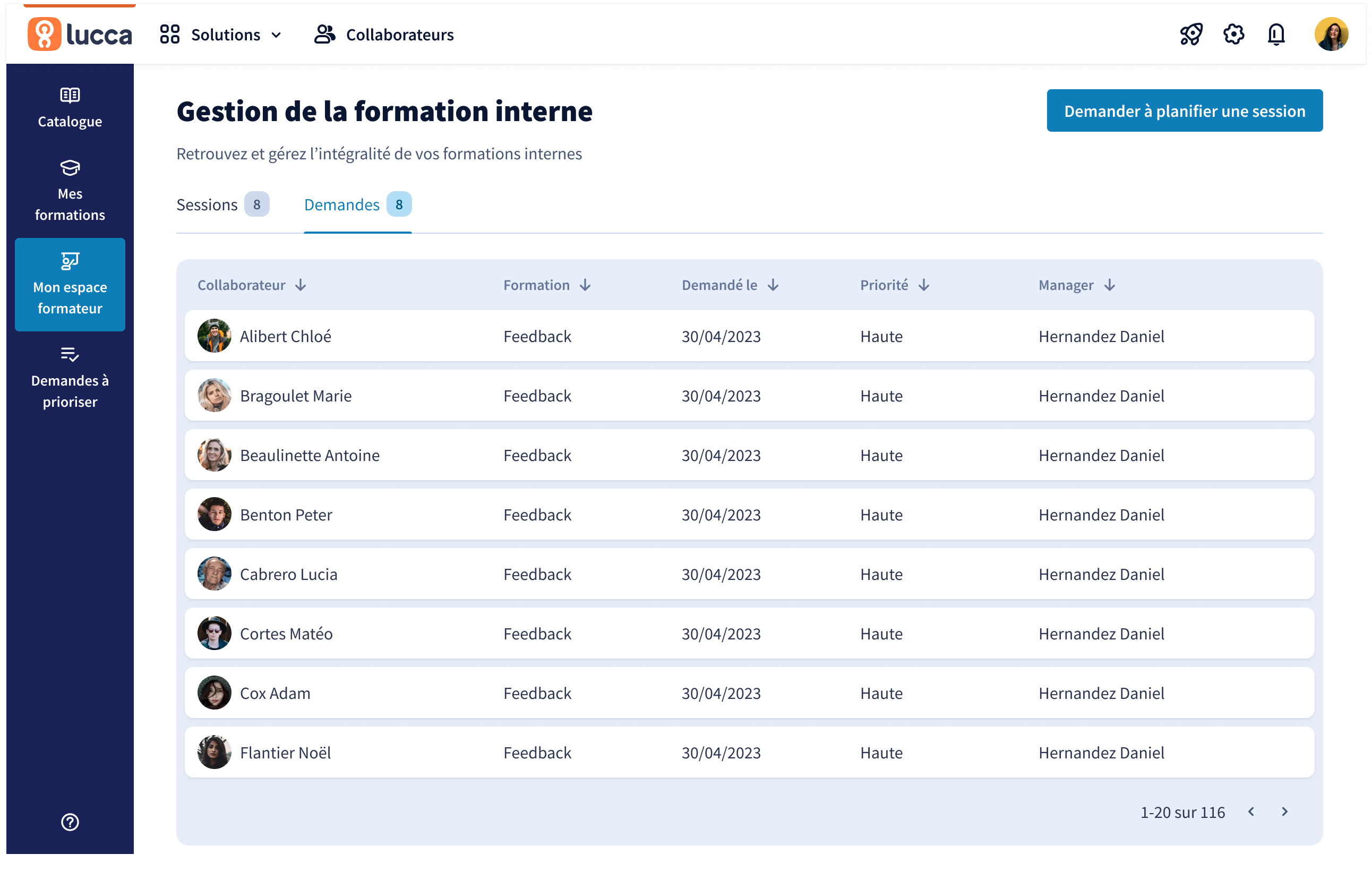Open help with the question mark icon

pyautogui.click(x=70, y=822)
